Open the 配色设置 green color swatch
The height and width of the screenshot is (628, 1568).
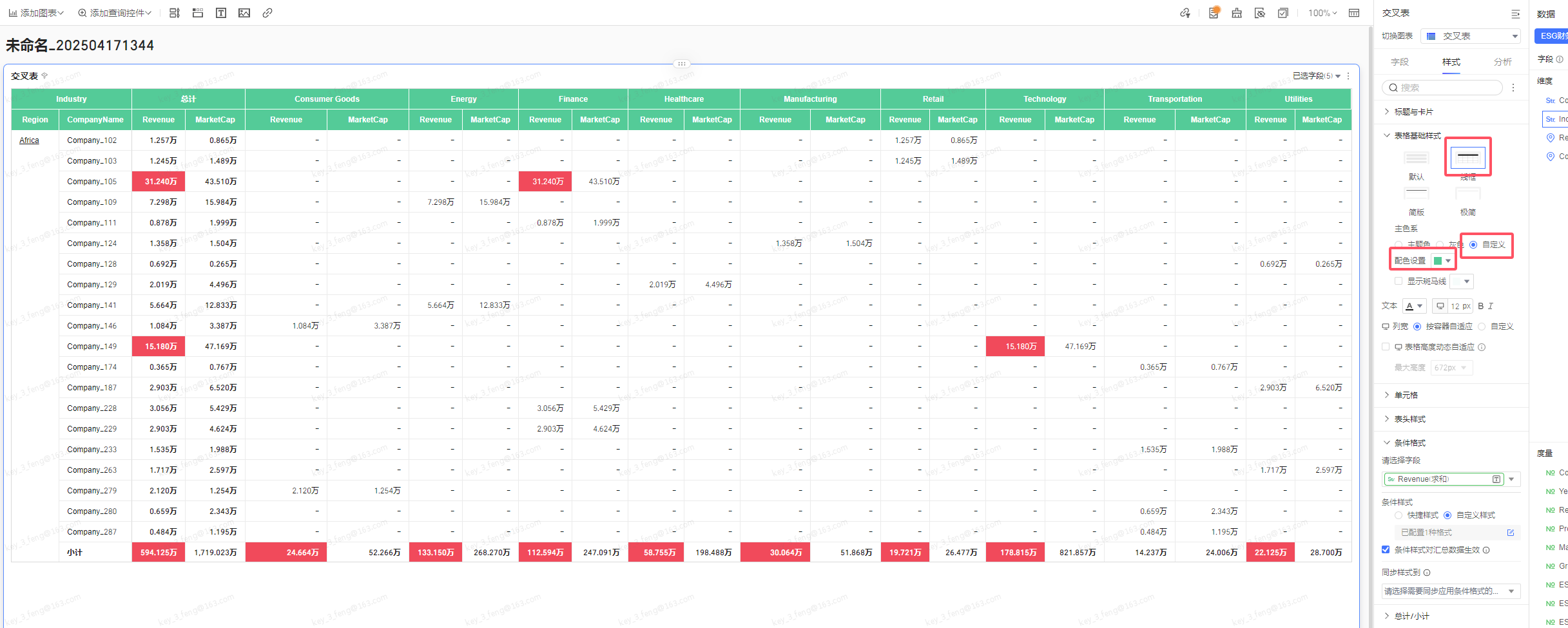tap(1442, 261)
